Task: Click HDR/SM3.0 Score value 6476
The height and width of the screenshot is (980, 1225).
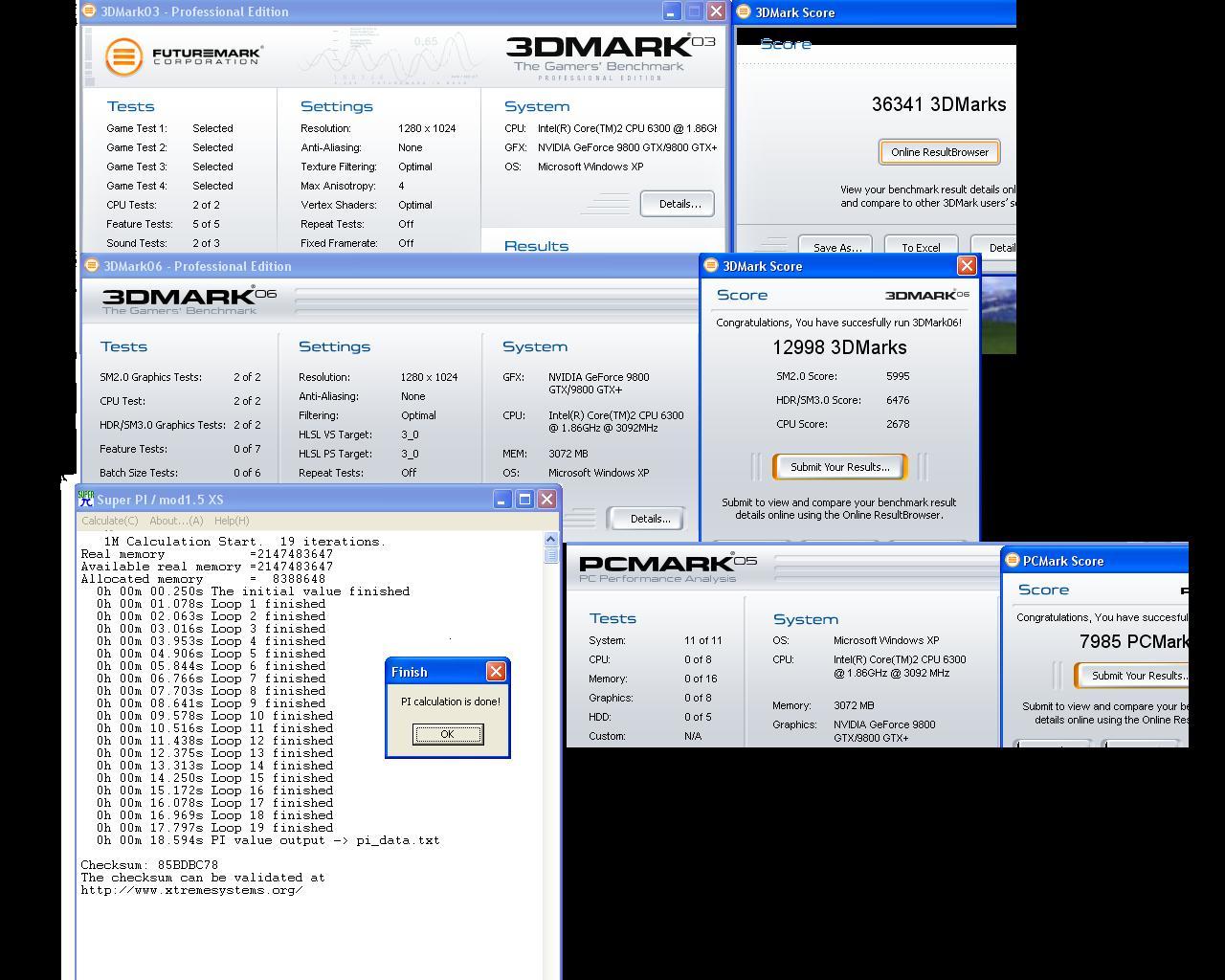Action: pyautogui.click(x=898, y=400)
